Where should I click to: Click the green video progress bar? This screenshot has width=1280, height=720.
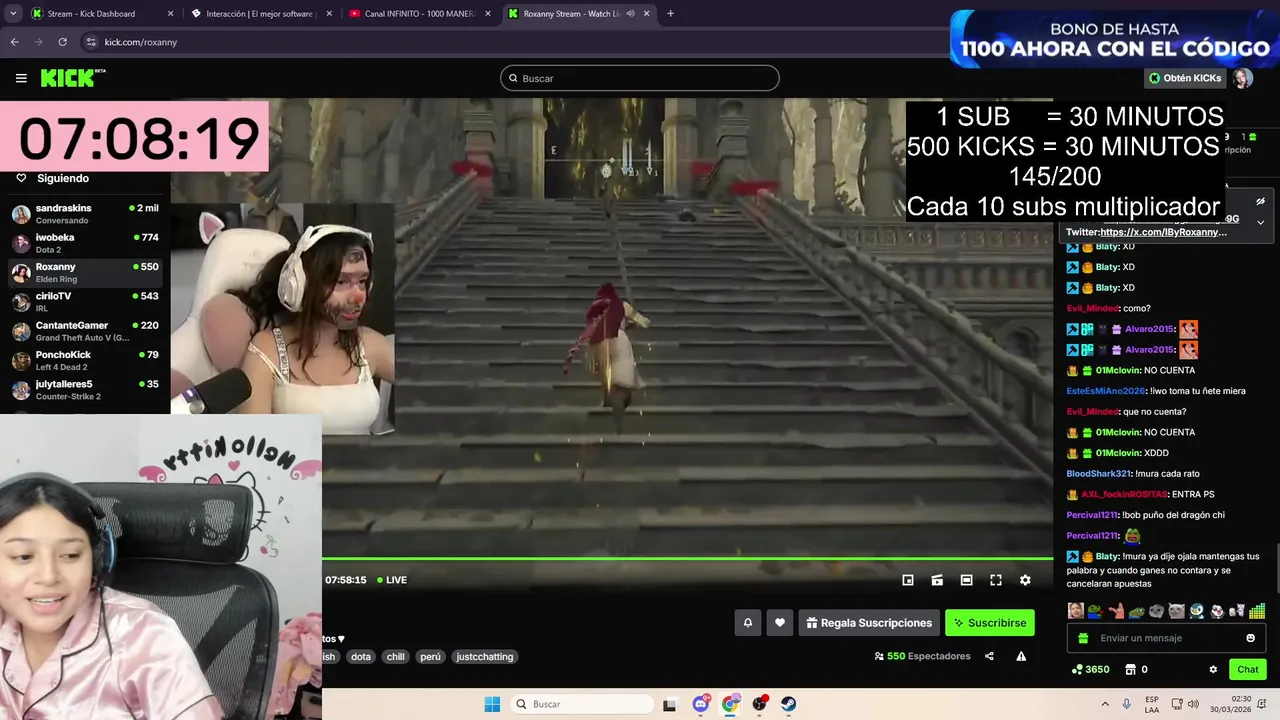687,559
